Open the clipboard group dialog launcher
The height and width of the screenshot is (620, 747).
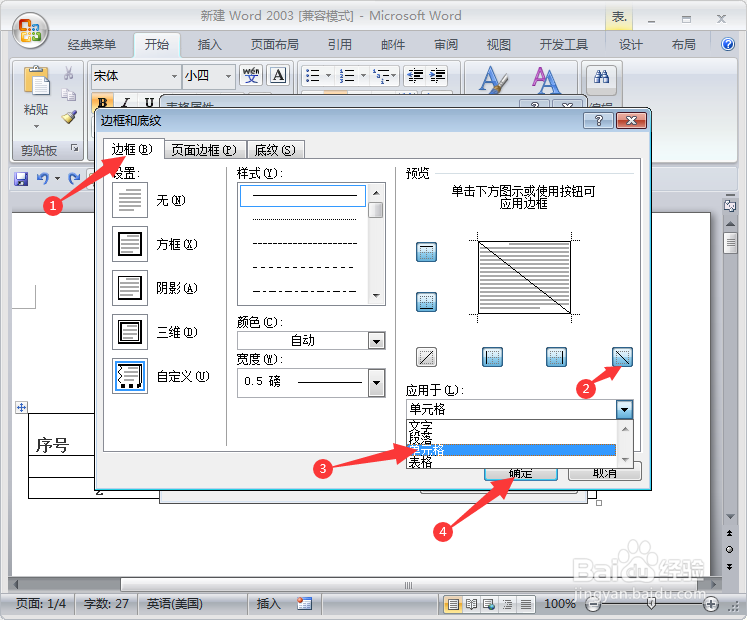[74, 148]
